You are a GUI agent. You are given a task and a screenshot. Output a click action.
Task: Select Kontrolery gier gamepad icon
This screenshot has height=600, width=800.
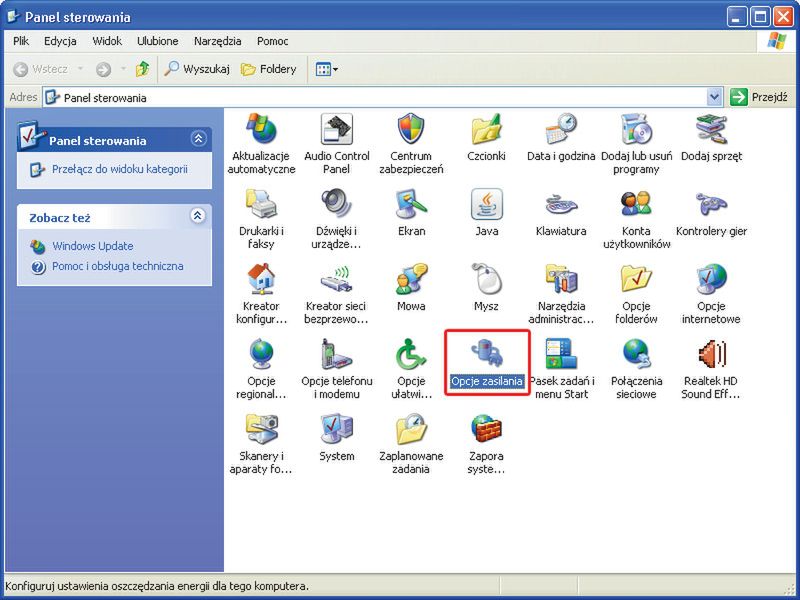pyautogui.click(x=711, y=204)
